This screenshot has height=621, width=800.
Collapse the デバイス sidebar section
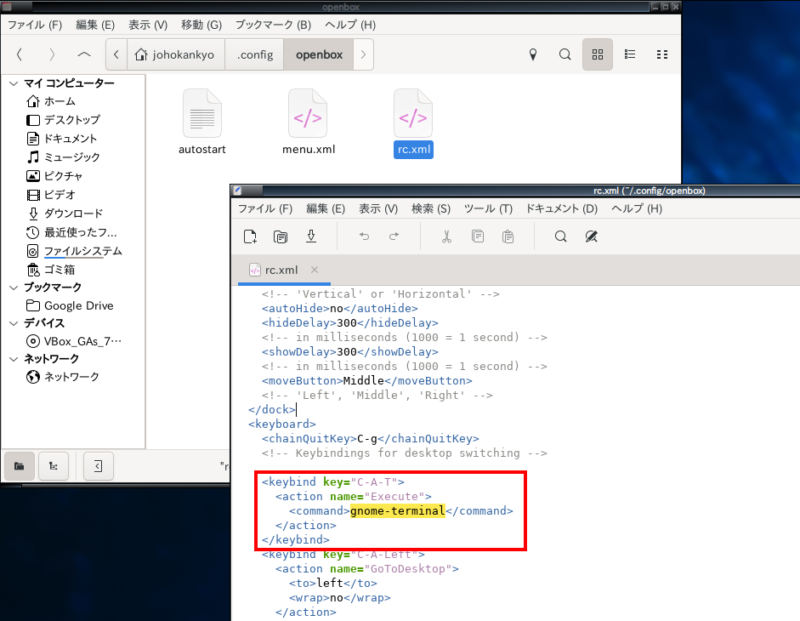click(x=14, y=324)
